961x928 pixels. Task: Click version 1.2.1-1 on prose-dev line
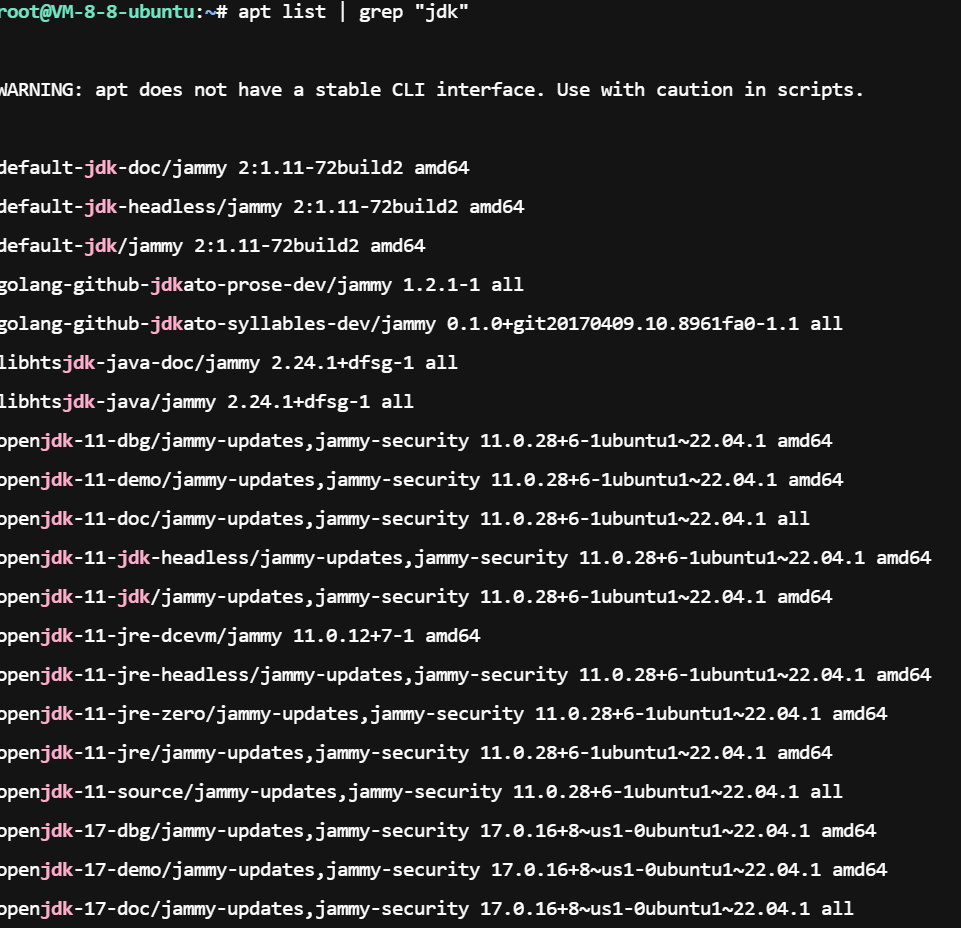point(441,285)
